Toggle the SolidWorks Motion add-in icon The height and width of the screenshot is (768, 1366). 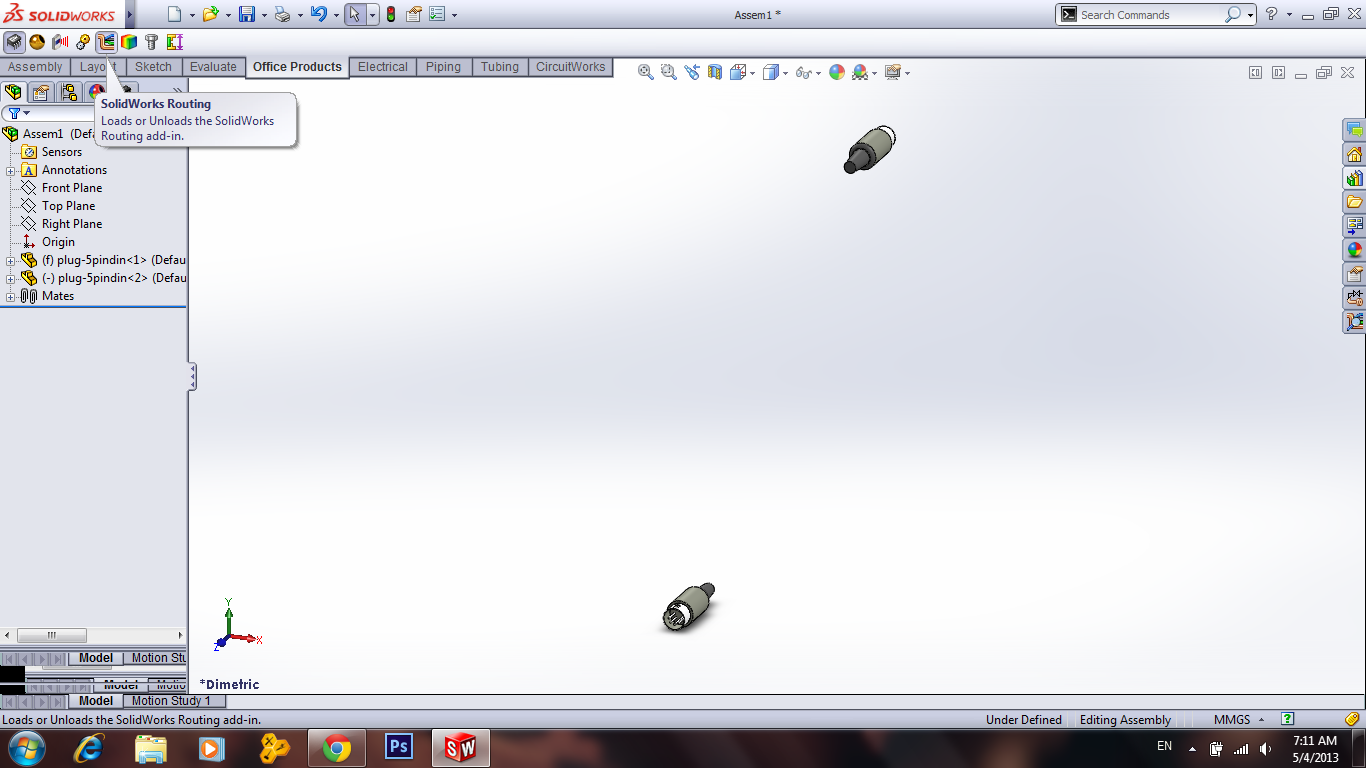83,42
